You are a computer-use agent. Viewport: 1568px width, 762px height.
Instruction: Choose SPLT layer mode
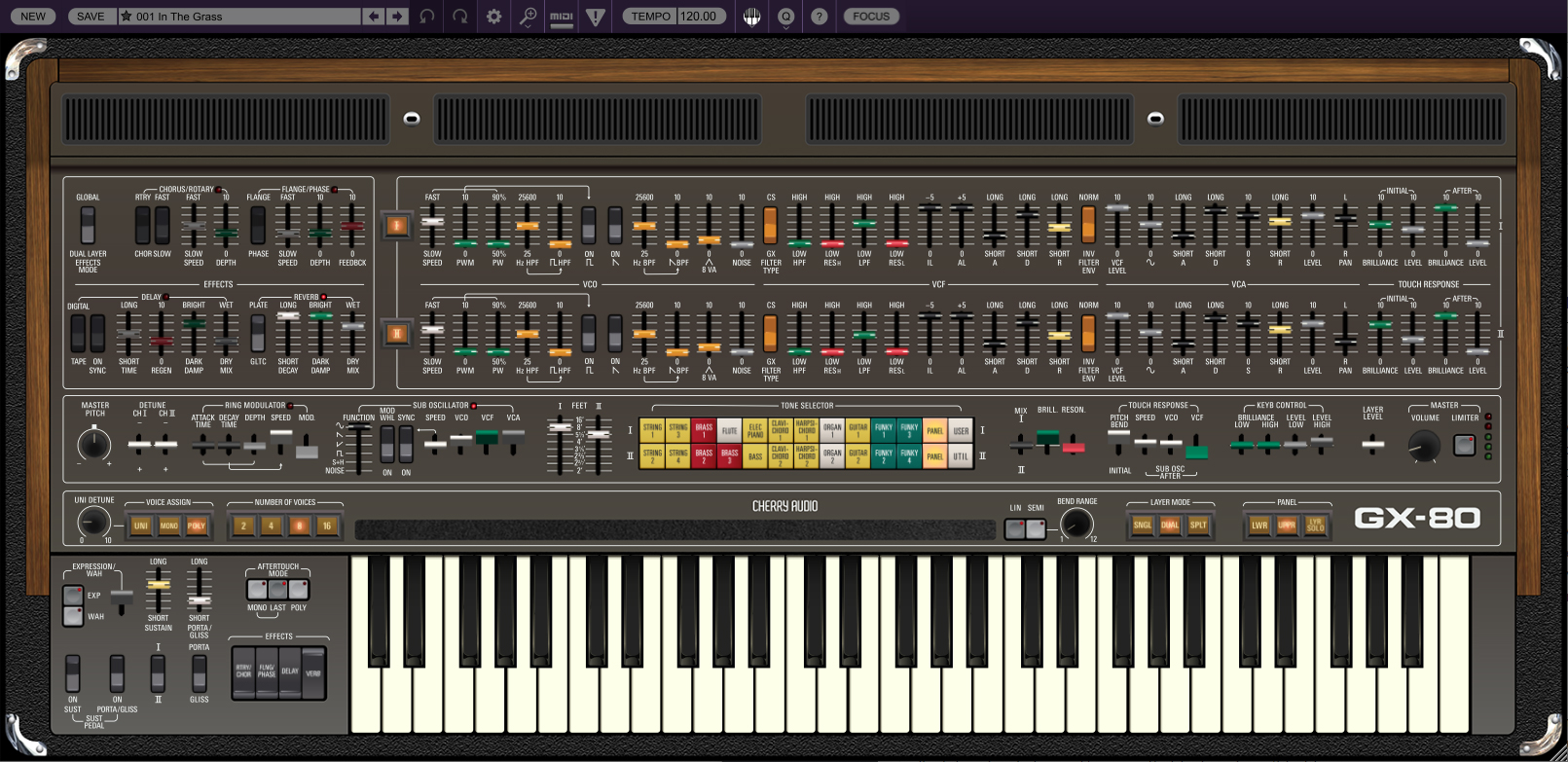1198,526
